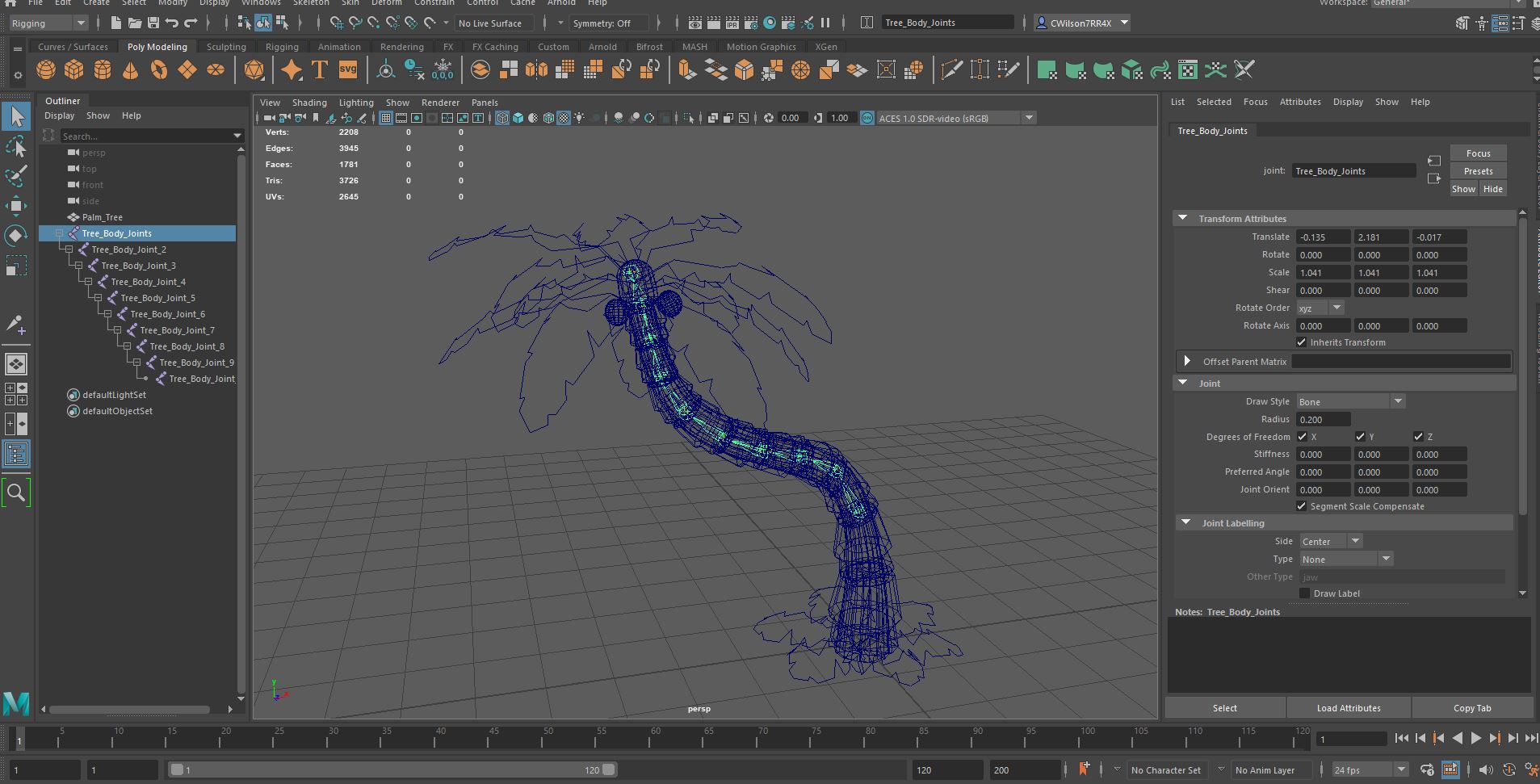
Task: Click the Lasso Select tool
Action: tap(16, 146)
